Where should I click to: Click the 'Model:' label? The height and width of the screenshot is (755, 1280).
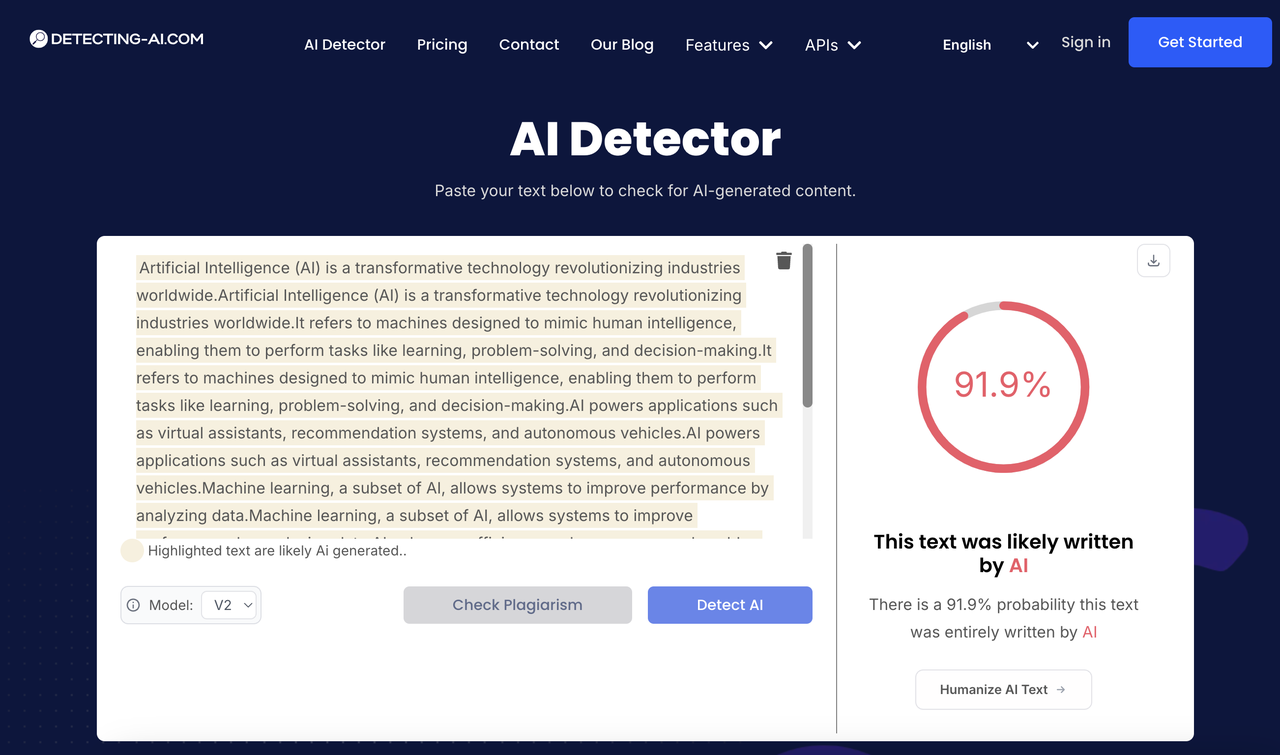click(171, 605)
